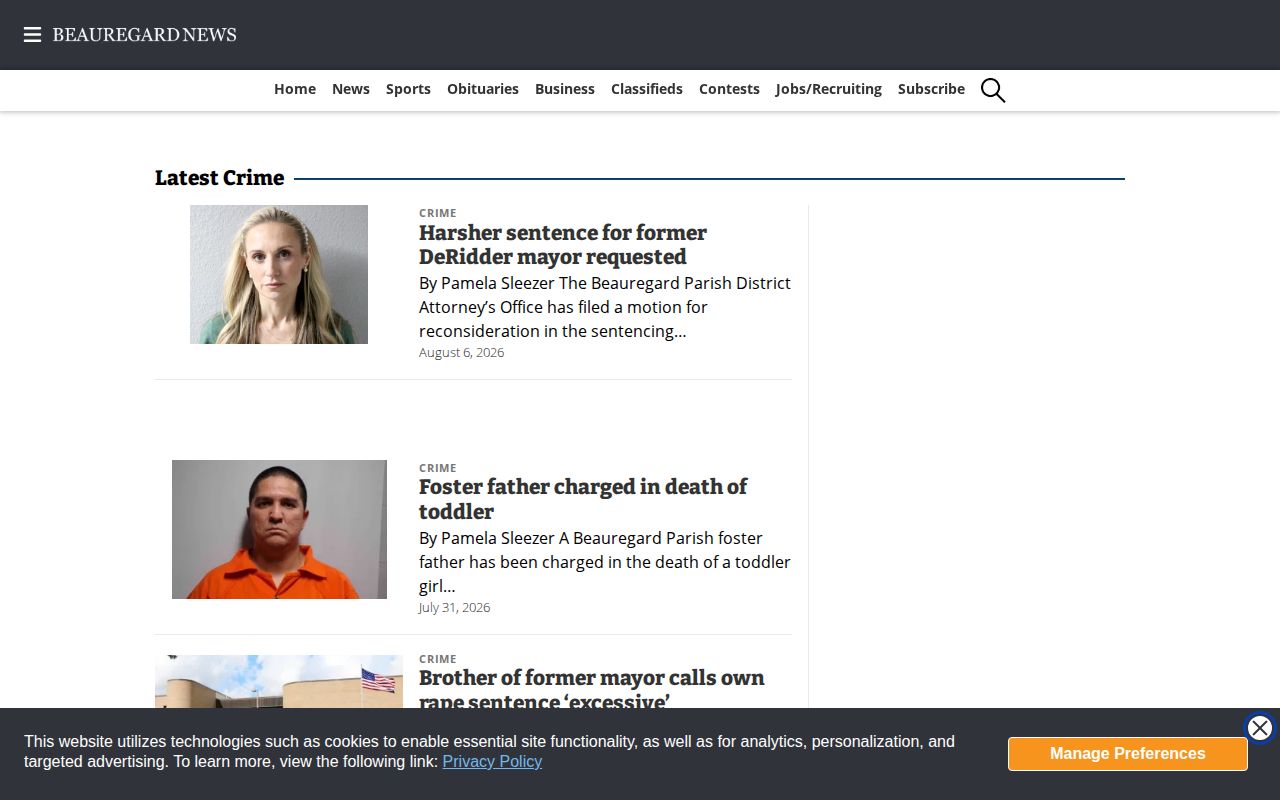Click the blonde woman mugshot thumbnail
Screen dimensions: 1280x800
click(279, 275)
